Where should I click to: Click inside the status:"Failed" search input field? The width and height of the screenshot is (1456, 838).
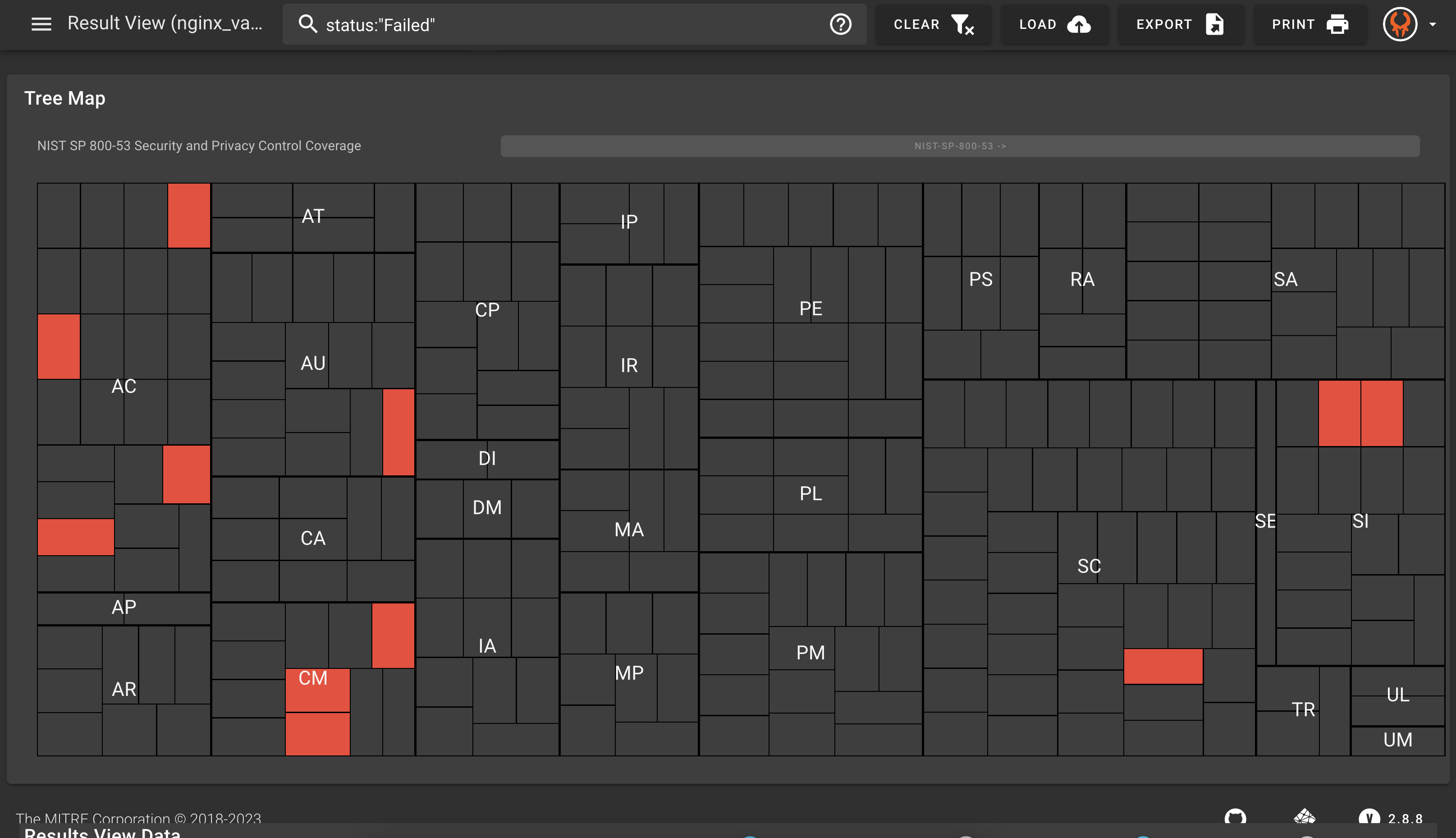[x=517, y=24]
